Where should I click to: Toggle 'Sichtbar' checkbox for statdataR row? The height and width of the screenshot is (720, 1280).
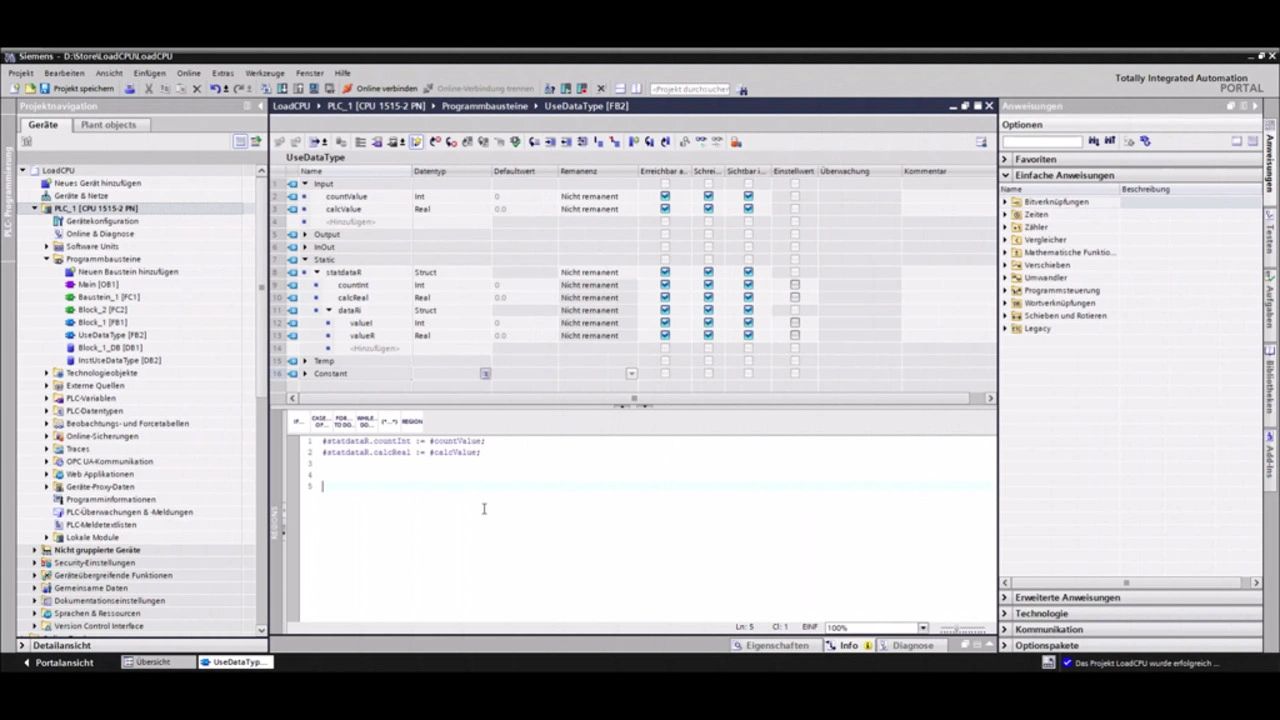(x=748, y=272)
